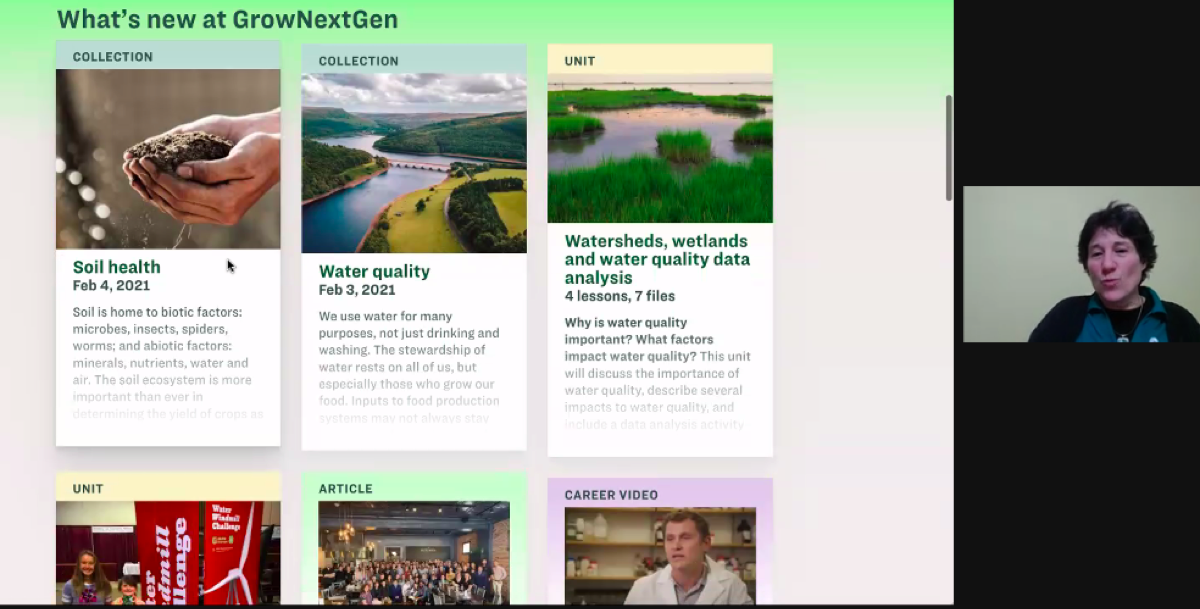Viewport: 1200px width, 609px height.
Task: Click the 'Feb 4, 2021' date text
Action: (111, 286)
